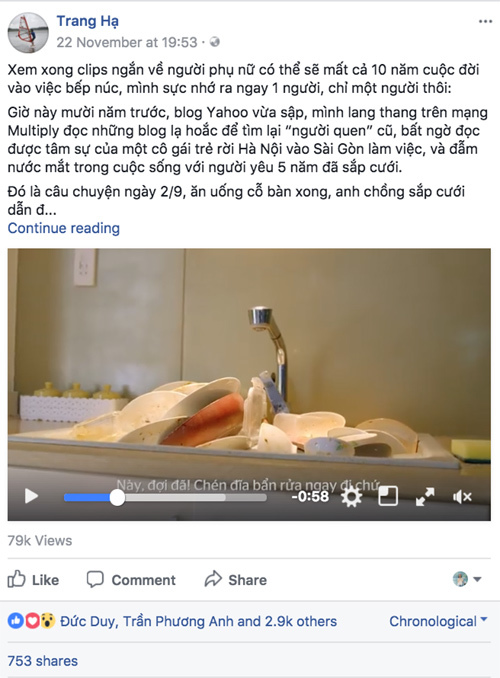This screenshot has width=500, height=678.
Task: Open the small avatar identity selector dropdown
Action: (x=467, y=579)
